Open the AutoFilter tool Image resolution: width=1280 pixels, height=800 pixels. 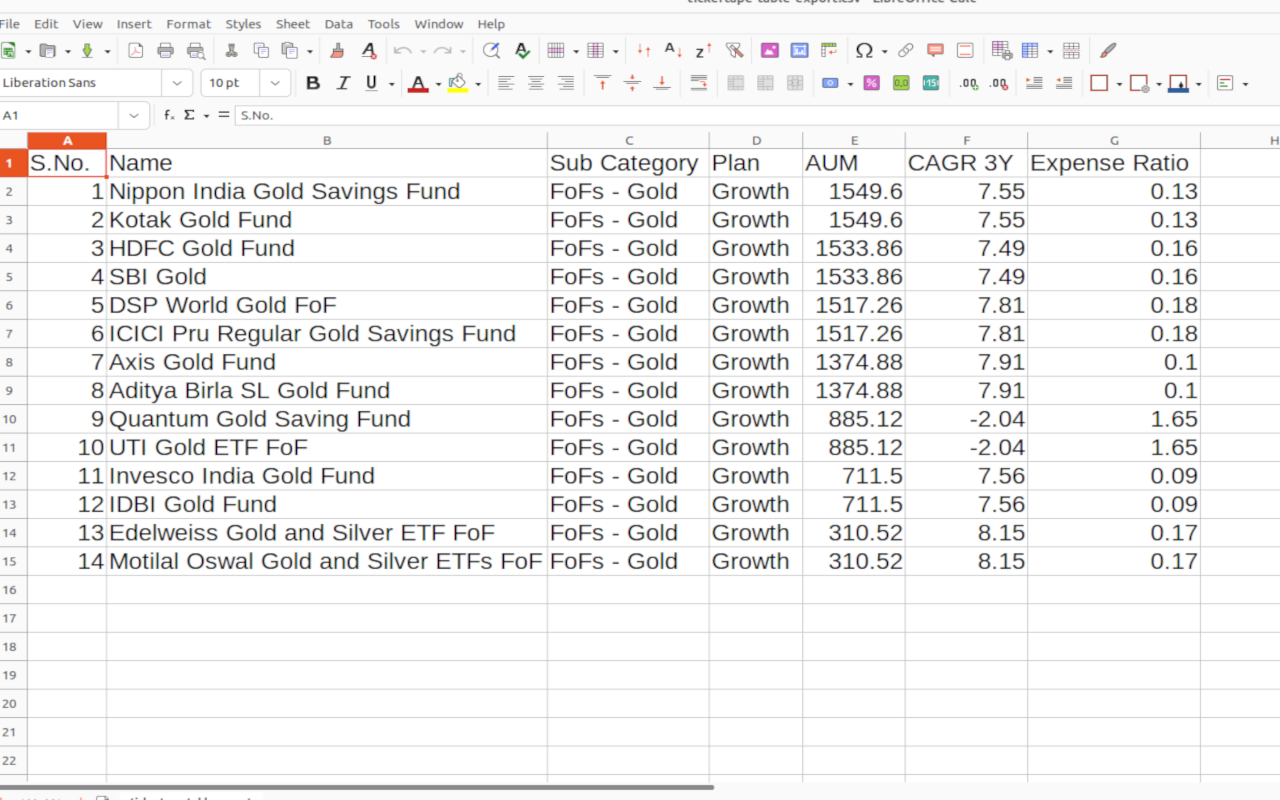(x=734, y=51)
